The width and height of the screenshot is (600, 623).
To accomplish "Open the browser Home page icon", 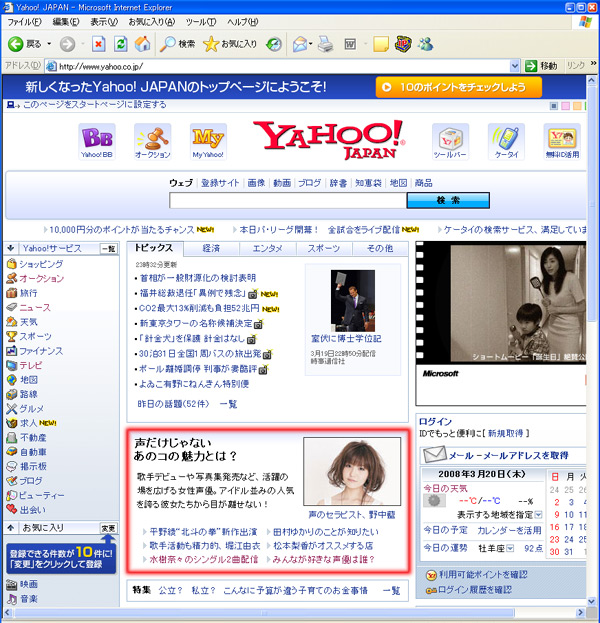I will click(142, 44).
